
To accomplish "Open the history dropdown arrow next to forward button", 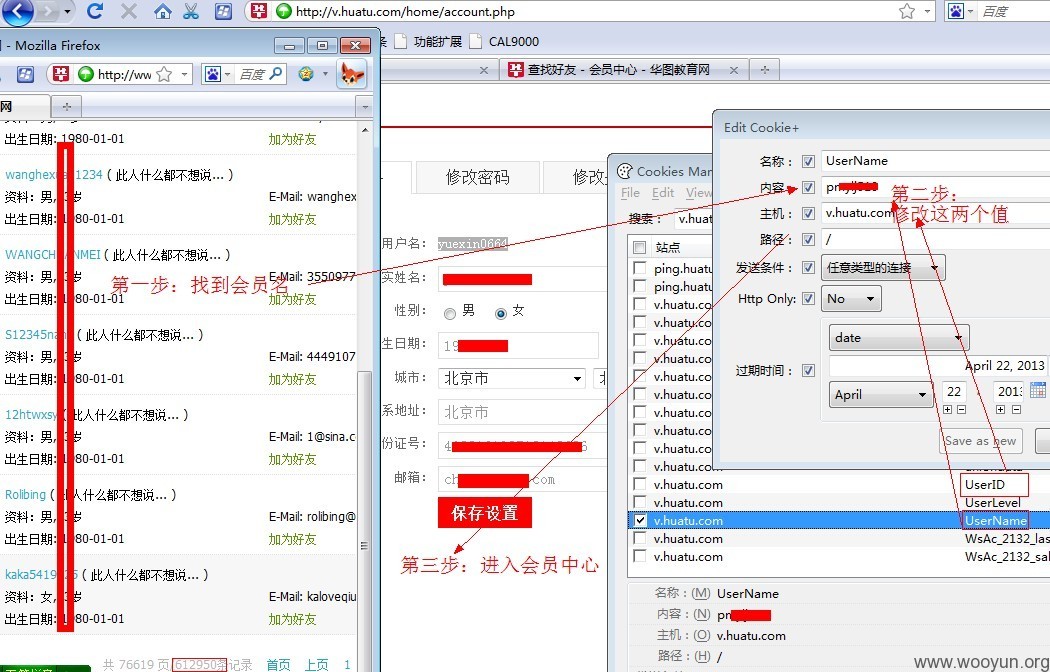I will pyautogui.click(x=67, y=11).
